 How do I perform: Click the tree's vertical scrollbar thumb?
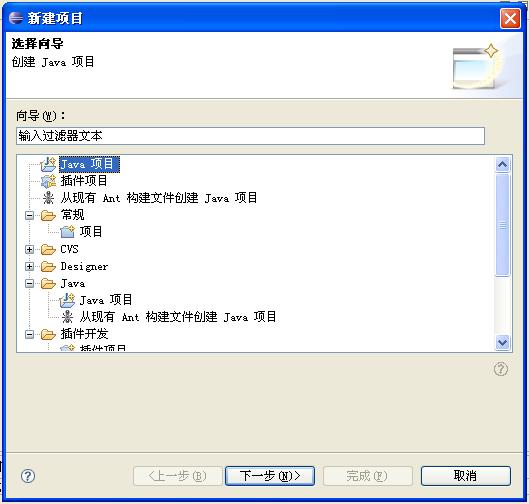point(503,225)
